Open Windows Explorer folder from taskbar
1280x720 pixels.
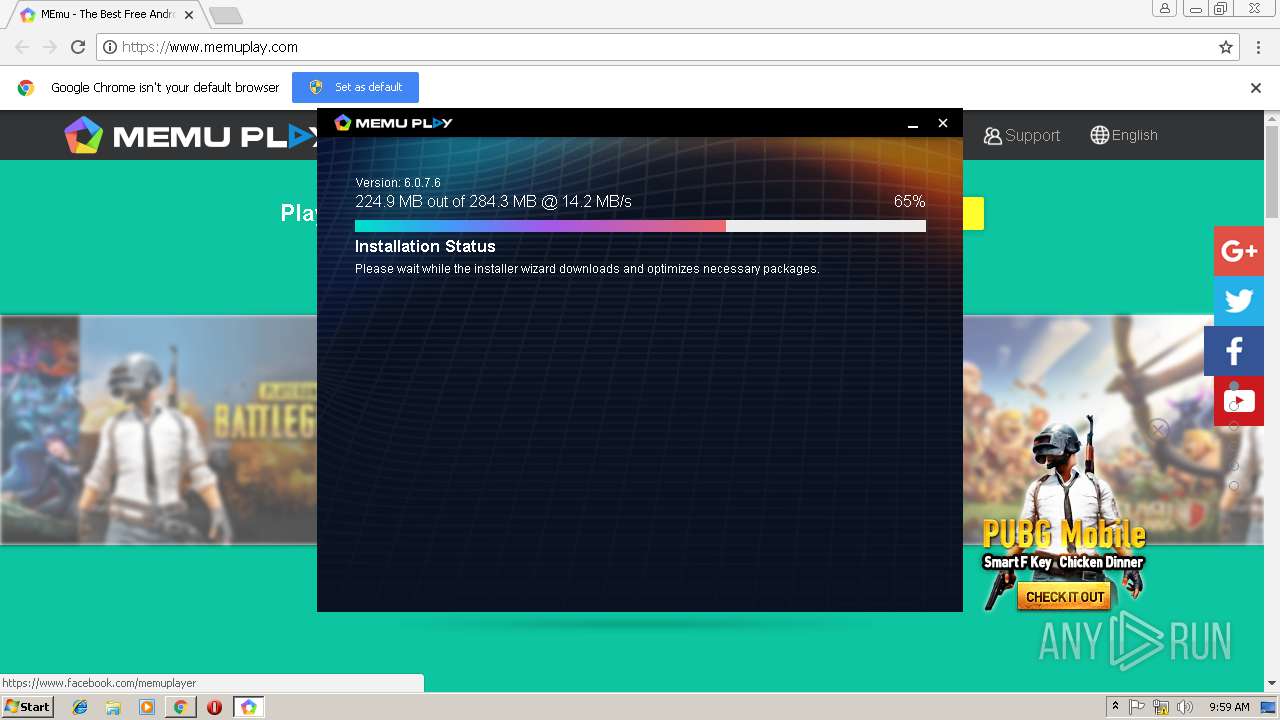113,707
